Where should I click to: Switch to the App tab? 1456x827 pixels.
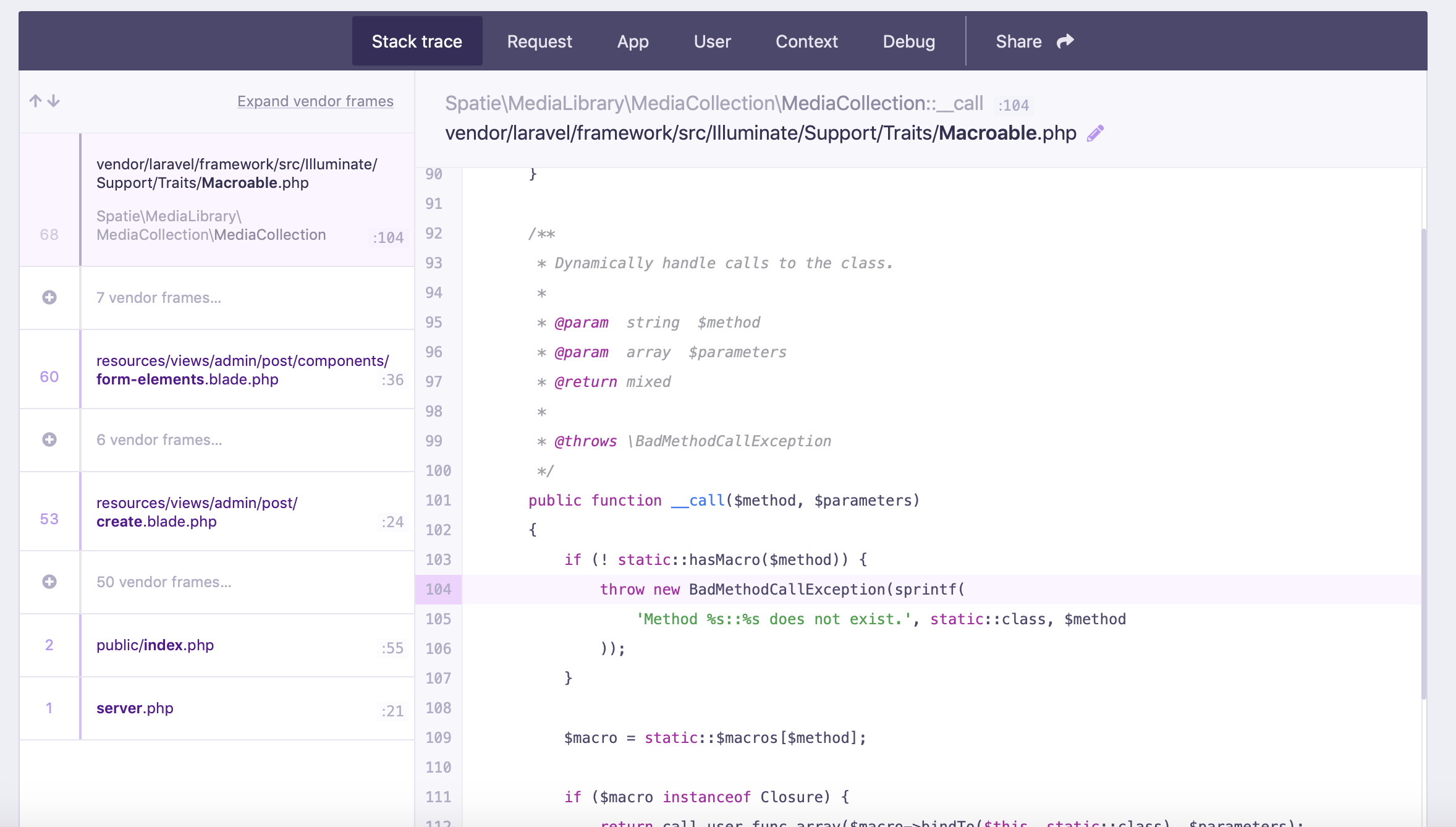coord(632,41)
